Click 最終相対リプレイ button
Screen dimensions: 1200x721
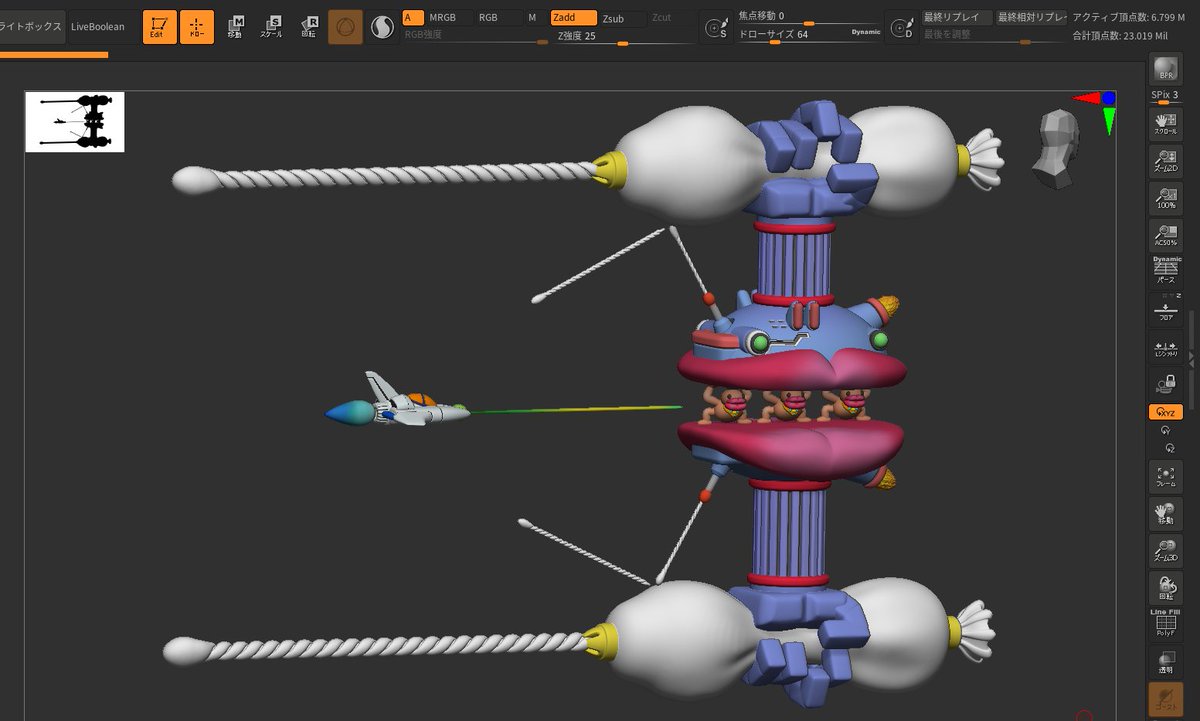[1030, 17]
